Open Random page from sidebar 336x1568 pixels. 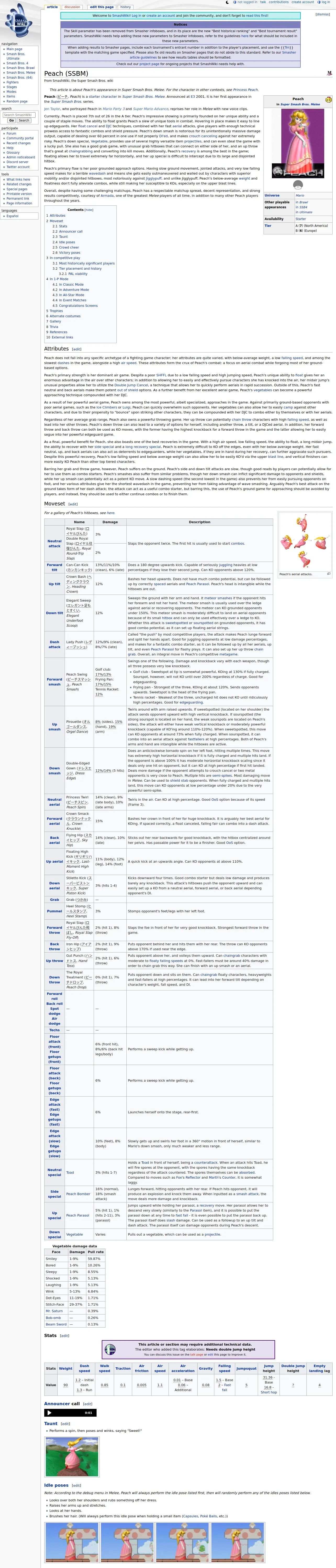pos(17,101)
